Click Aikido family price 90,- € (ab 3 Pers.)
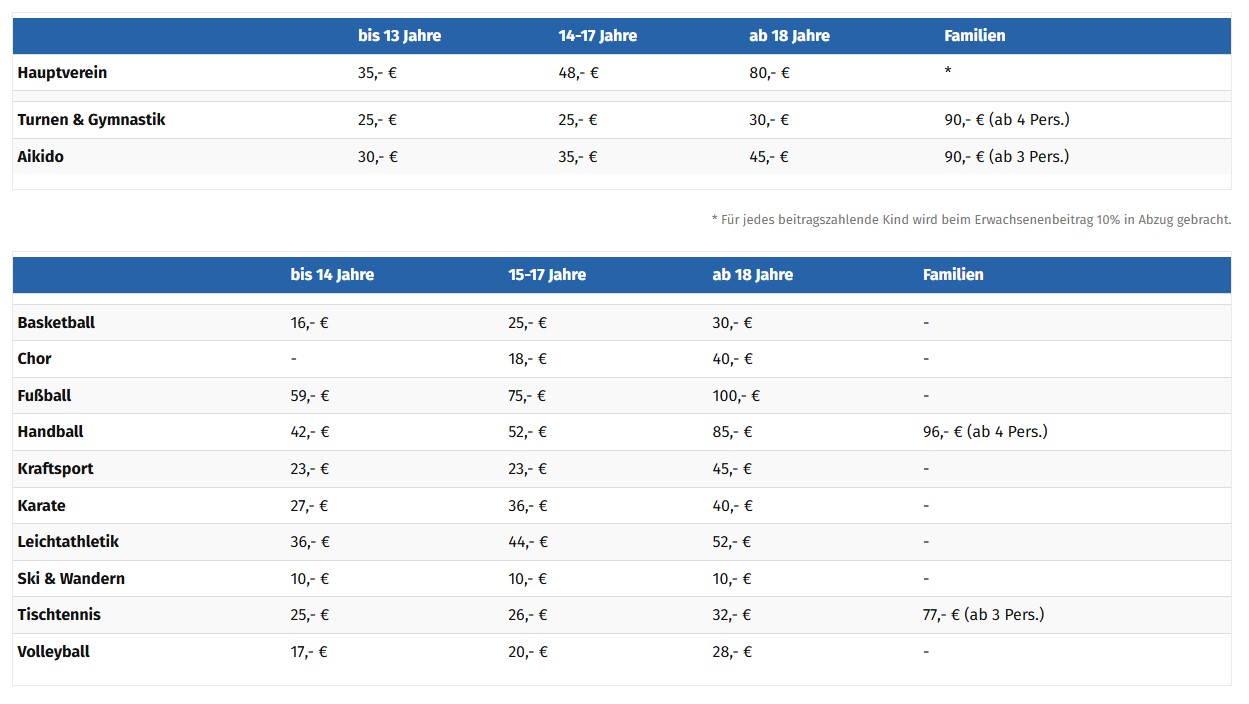The image size is (1249, 704). click(x=1006, y=157)
